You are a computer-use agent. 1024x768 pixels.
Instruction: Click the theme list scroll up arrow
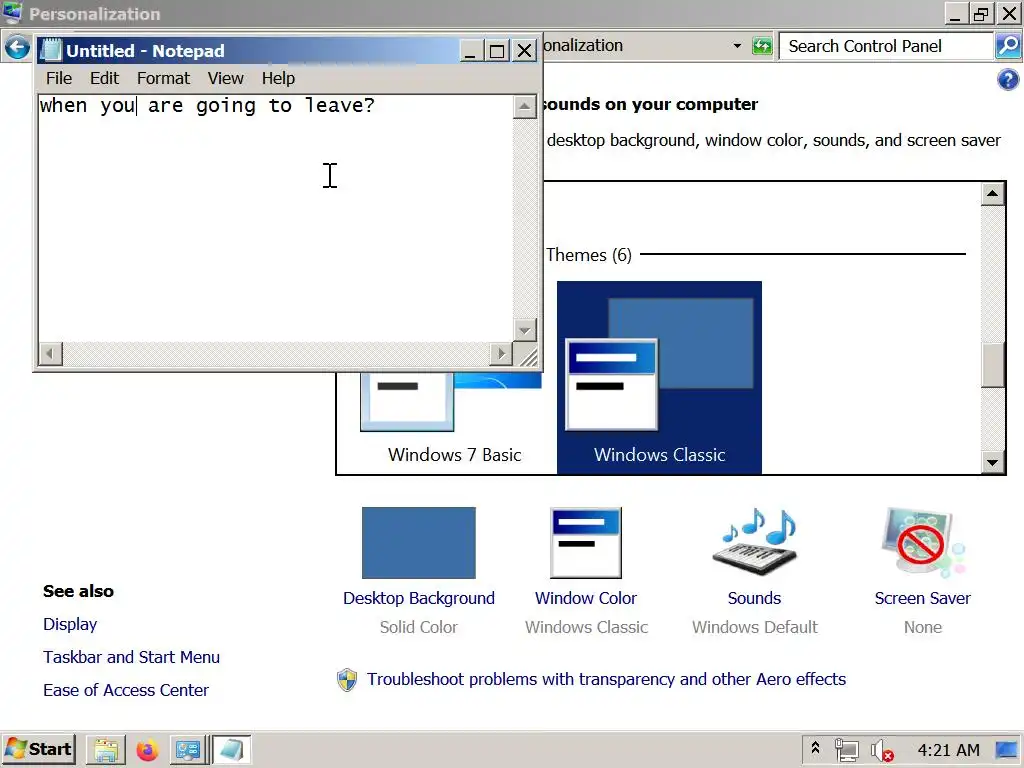click(993, 194)
